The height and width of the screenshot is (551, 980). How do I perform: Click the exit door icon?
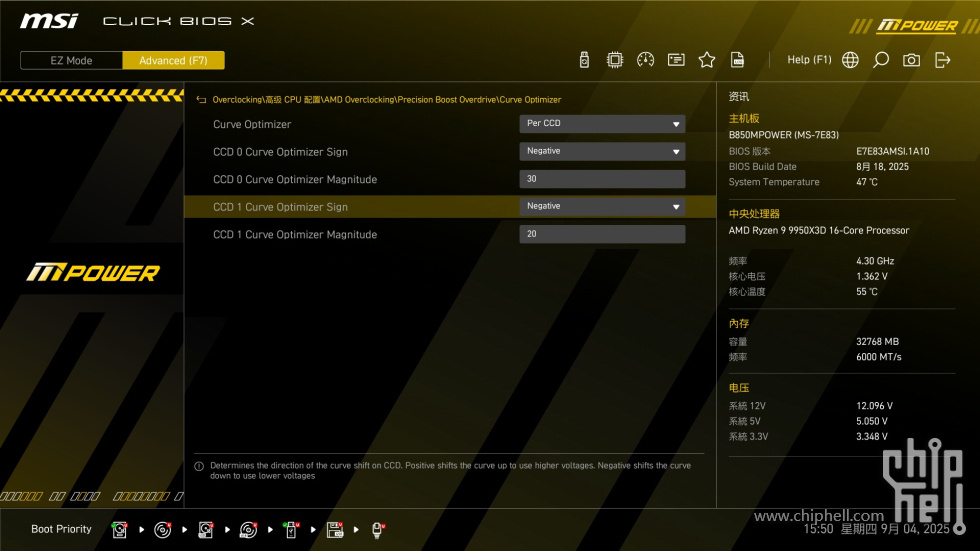coord(942,60)
